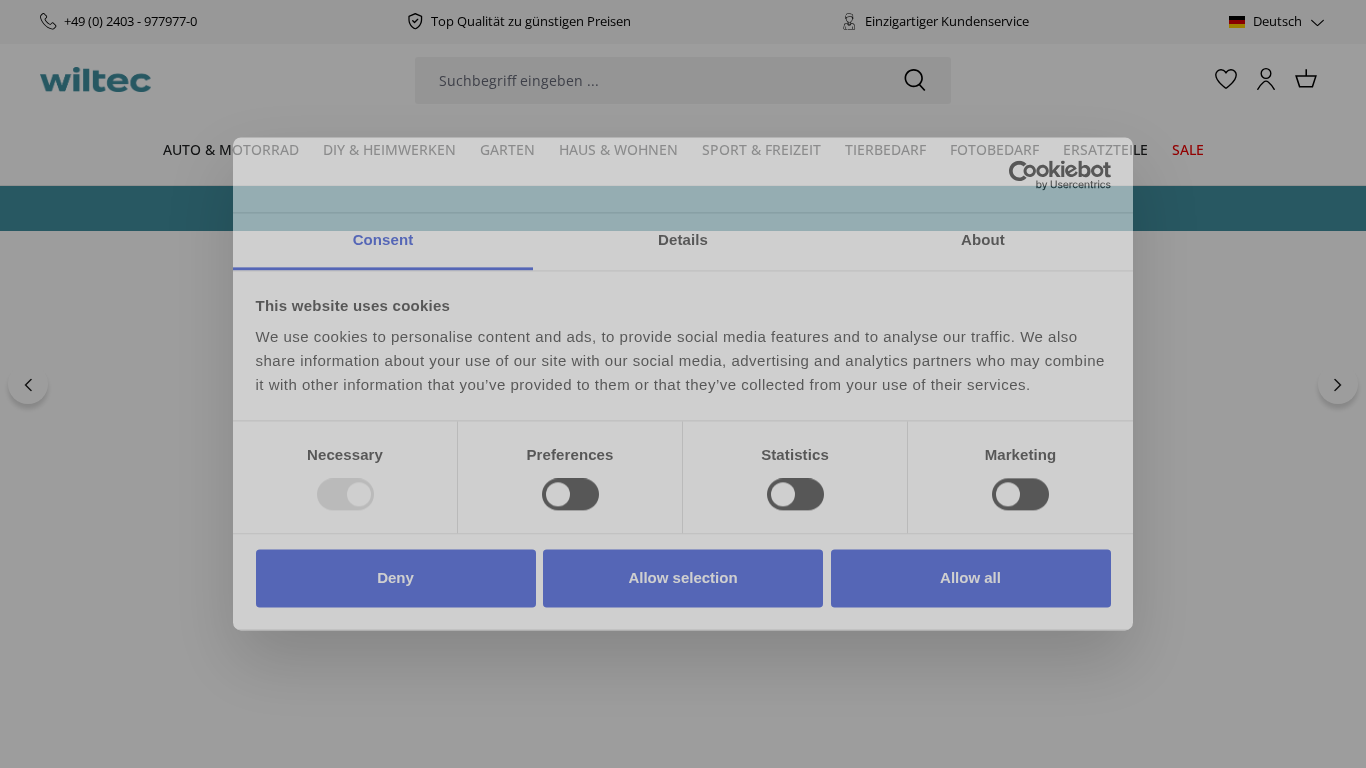1366x768 pixels.
Task: Open the user account icon
Action: (x=1266, y=79)
